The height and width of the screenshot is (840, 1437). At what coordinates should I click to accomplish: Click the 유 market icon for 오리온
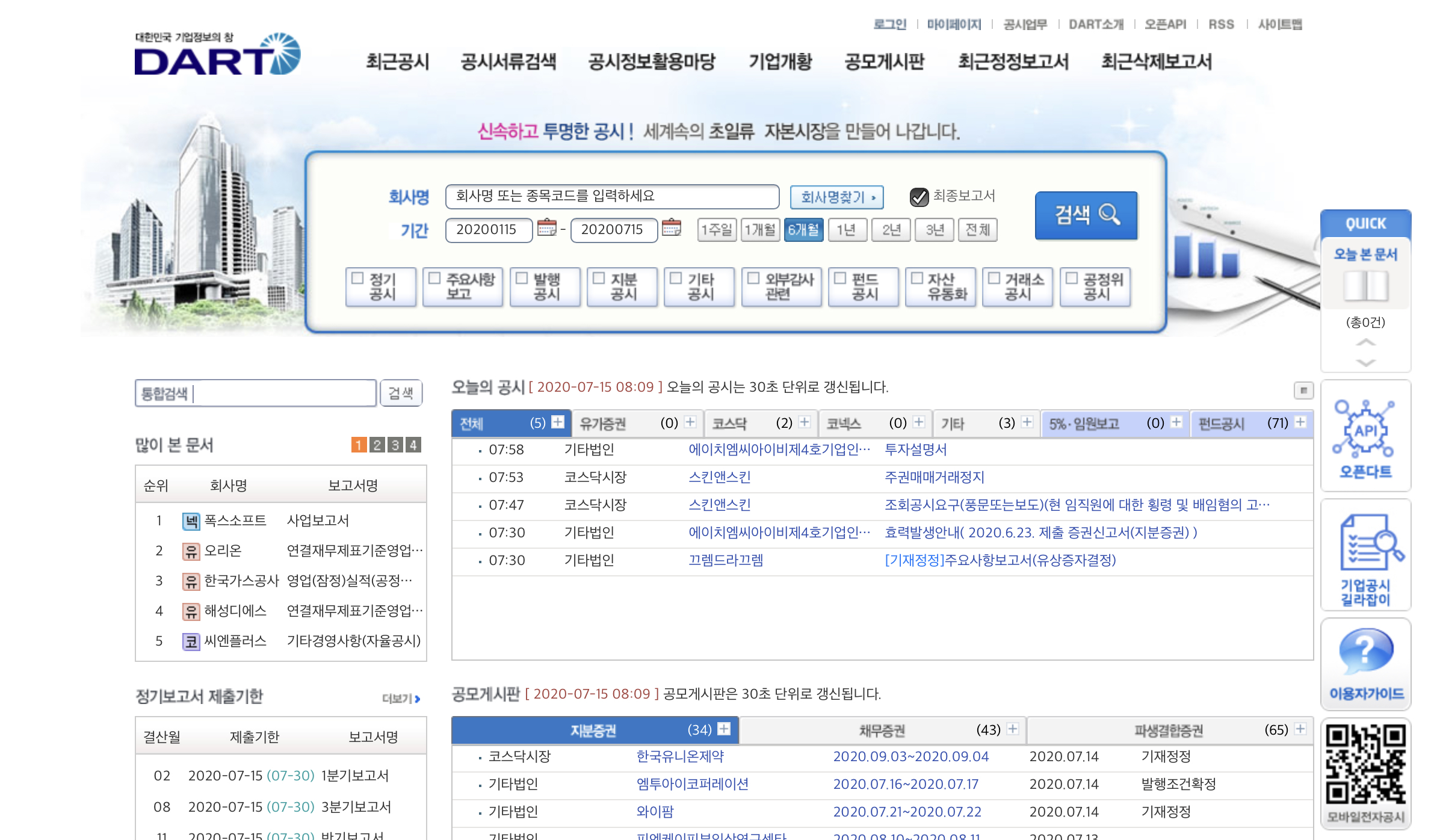click(191, 551)
